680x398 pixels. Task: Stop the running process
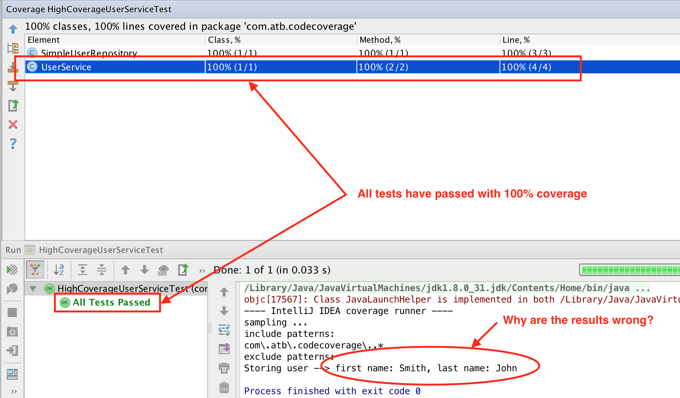12,312
